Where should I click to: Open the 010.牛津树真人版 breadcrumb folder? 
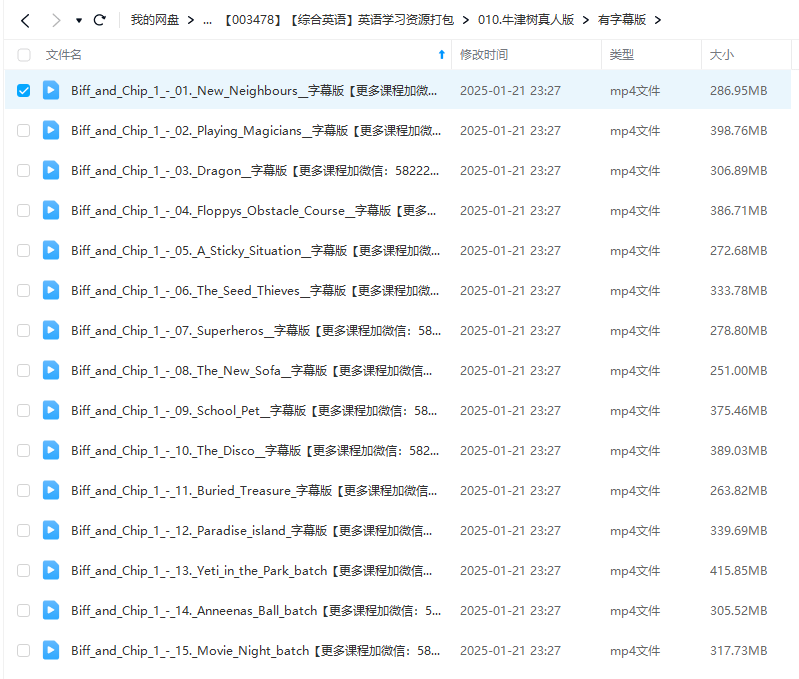[x=526, y=20]
